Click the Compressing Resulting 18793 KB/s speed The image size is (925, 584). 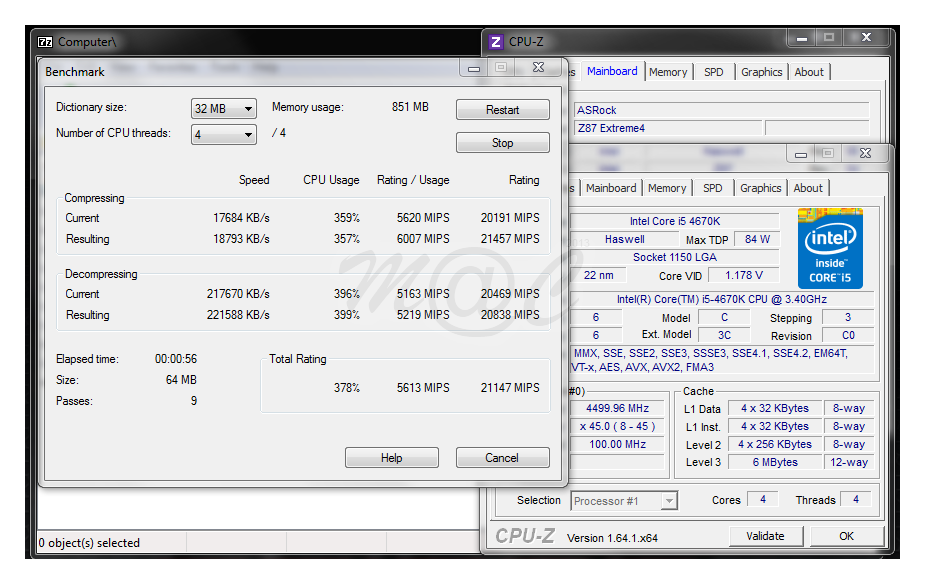[241, 239]
